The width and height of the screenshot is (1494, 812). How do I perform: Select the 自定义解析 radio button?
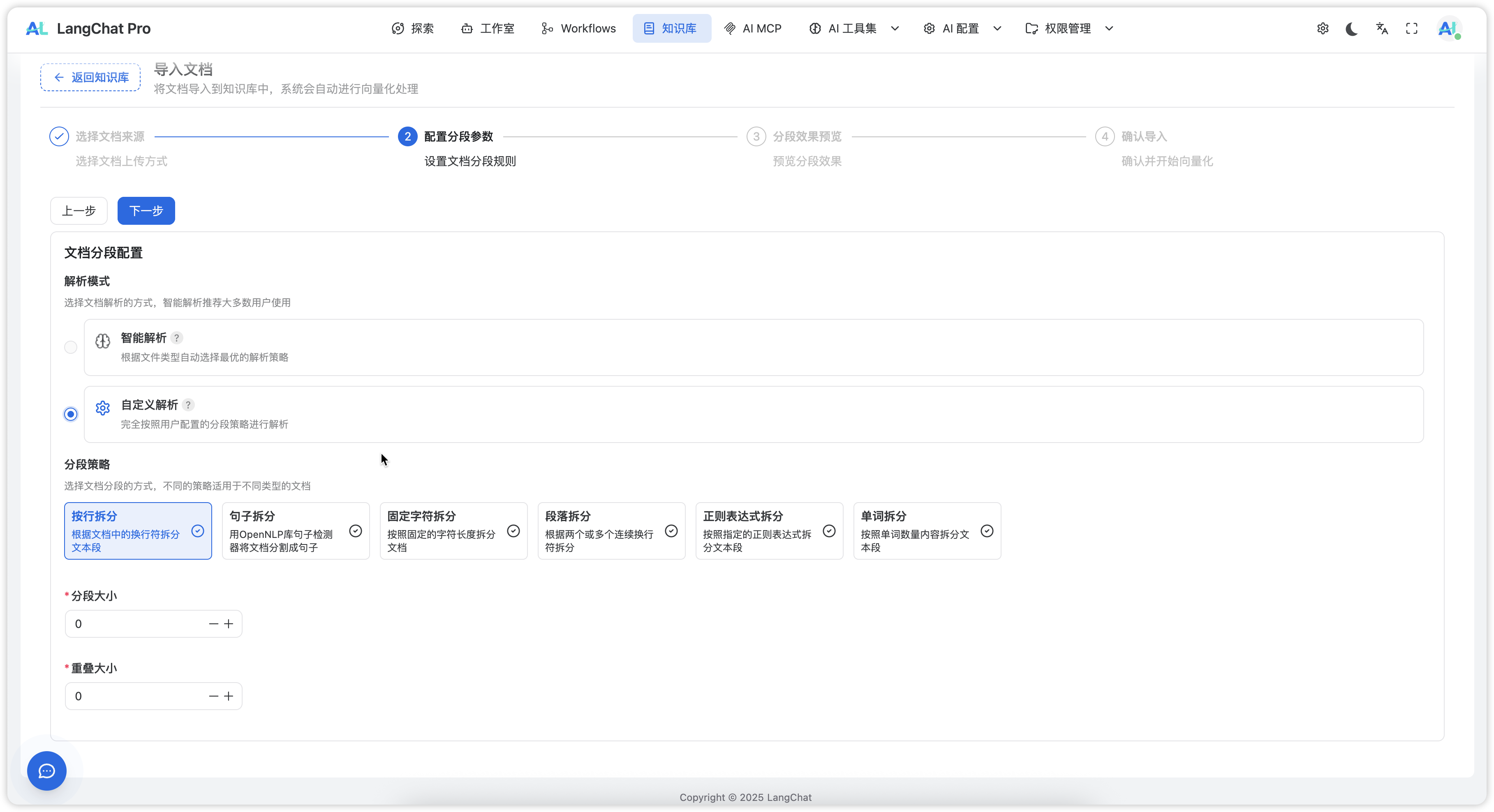[x=71, y=414]
